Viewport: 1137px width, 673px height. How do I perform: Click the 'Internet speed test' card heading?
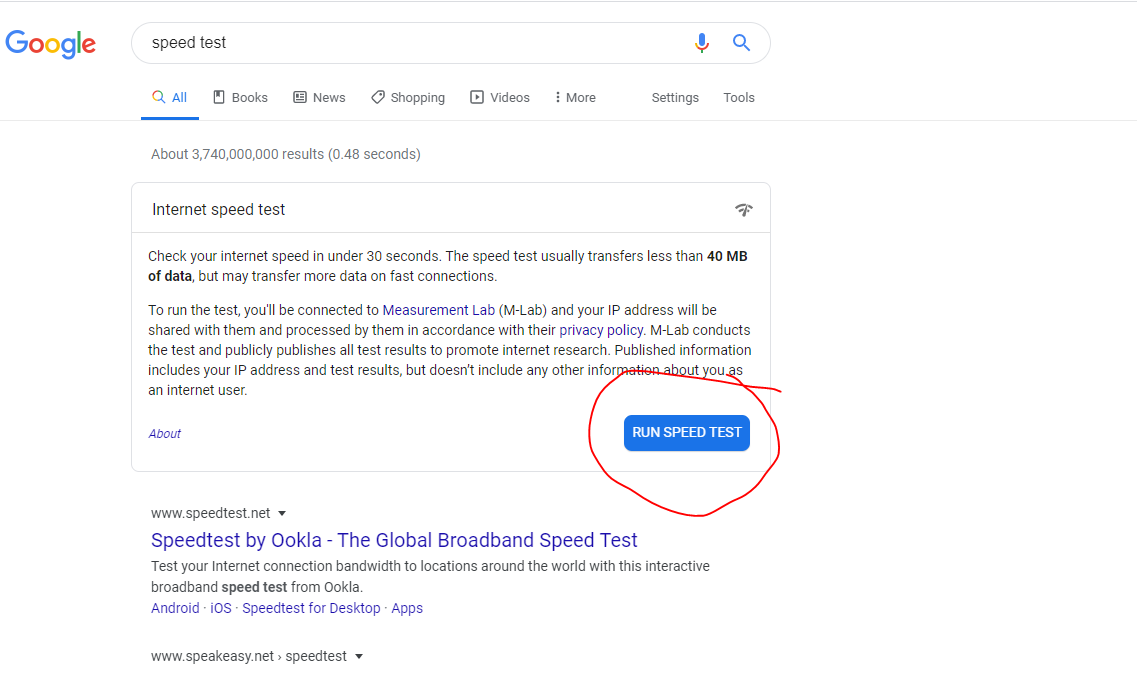pyautogui.click(x=218, y=210)
